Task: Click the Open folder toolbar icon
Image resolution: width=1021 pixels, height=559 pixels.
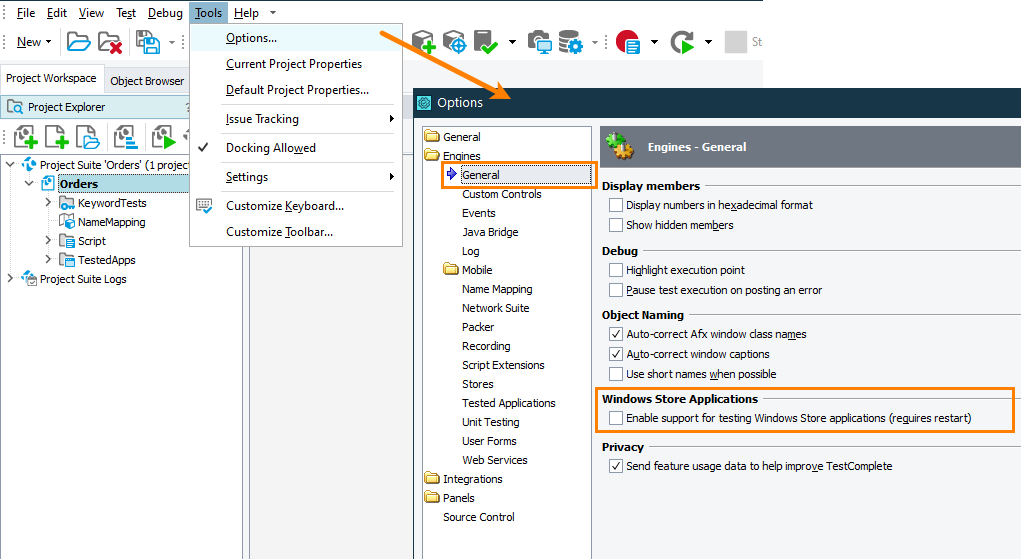Action: click(79, 42)
